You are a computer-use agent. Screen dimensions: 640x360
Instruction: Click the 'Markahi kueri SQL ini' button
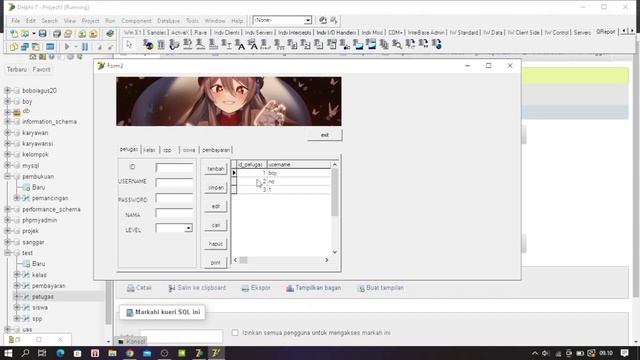point(163,312)
